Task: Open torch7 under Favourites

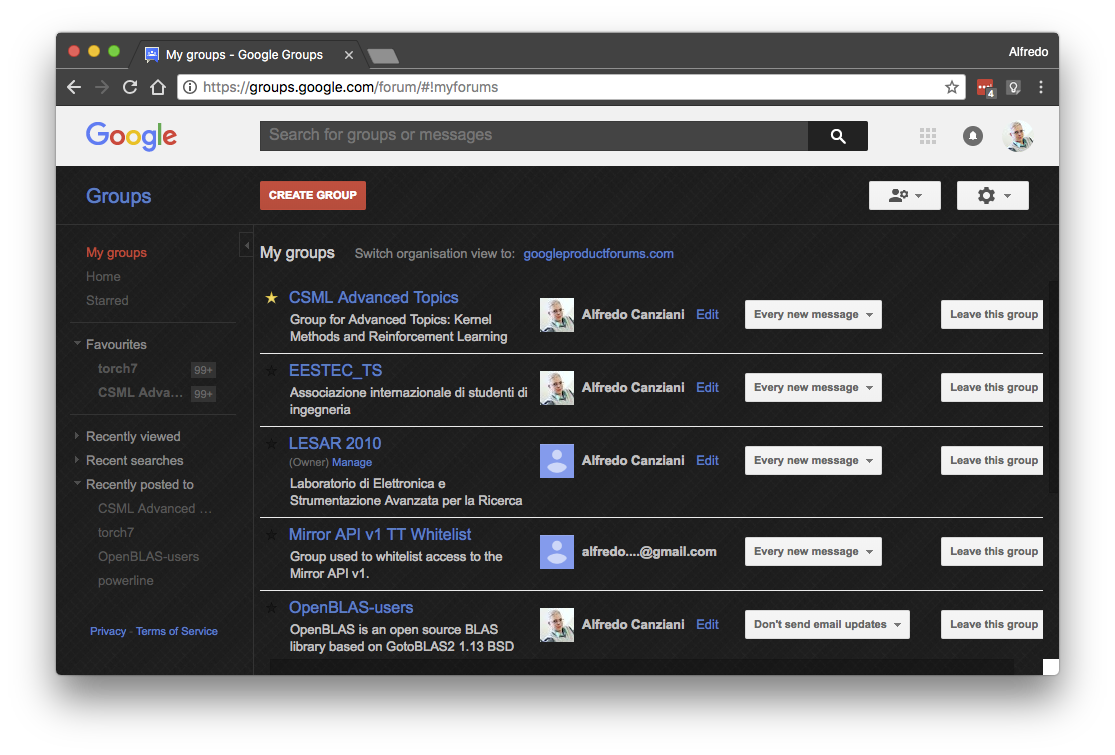Action: (117, 368)
